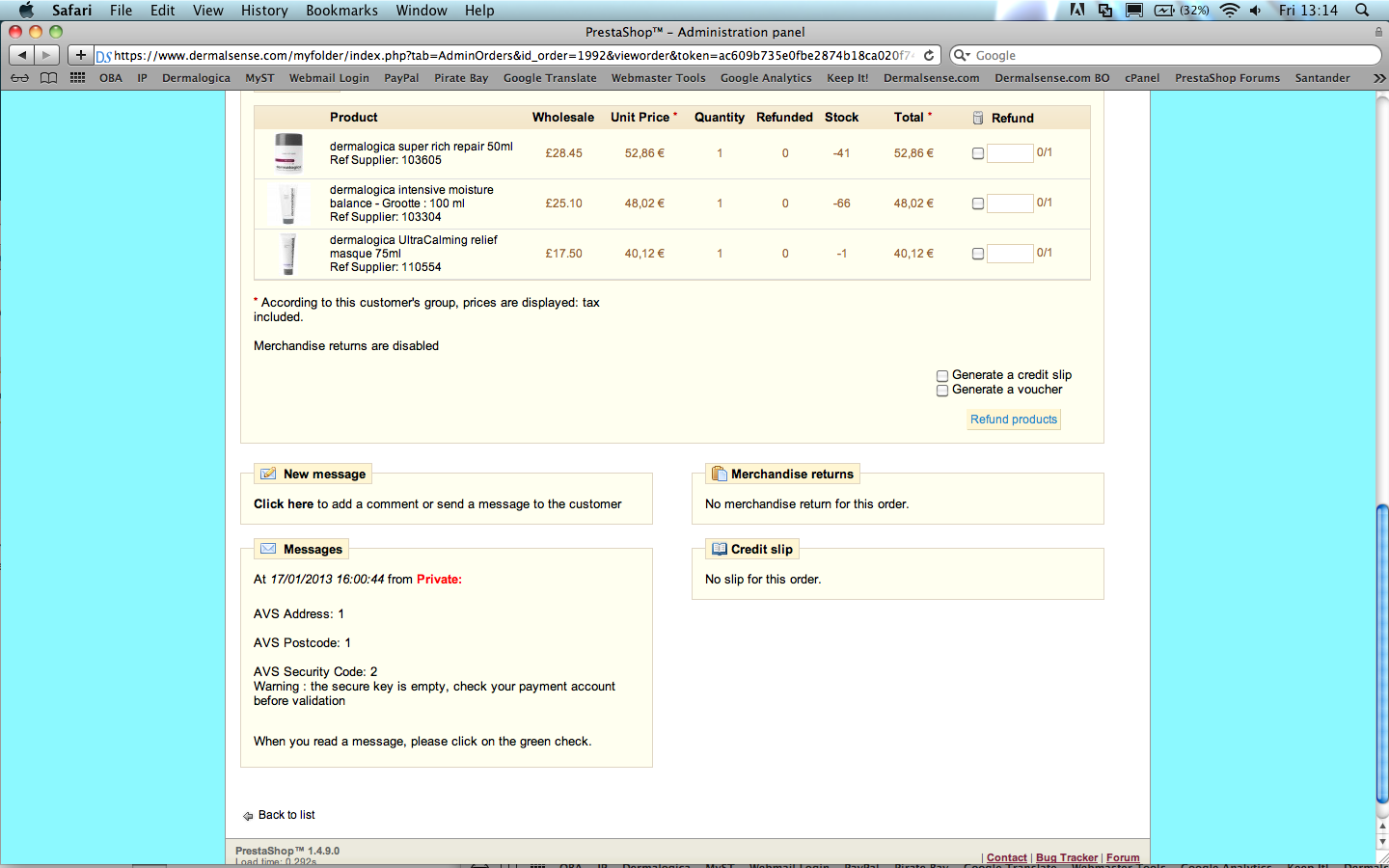Open the Help menu
Image resolution: width=1389 pixels, height=868 pixels.
coord(479,11)
